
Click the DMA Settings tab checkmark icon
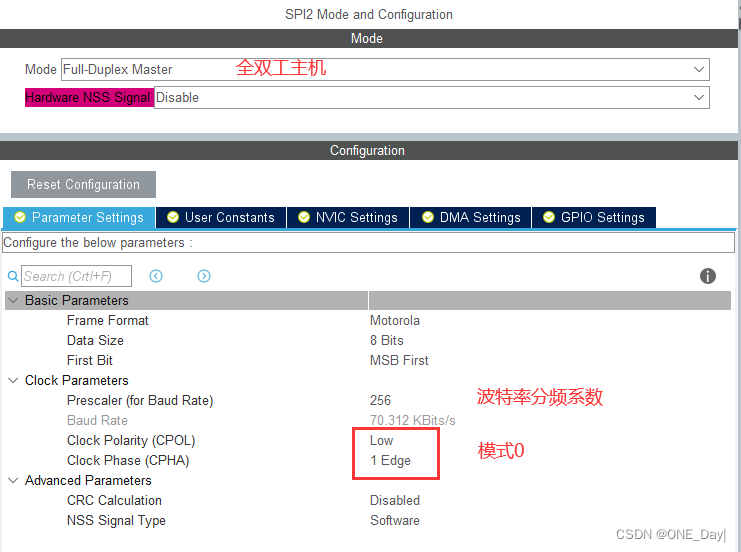pyautogui.click(x=428, y=217)
